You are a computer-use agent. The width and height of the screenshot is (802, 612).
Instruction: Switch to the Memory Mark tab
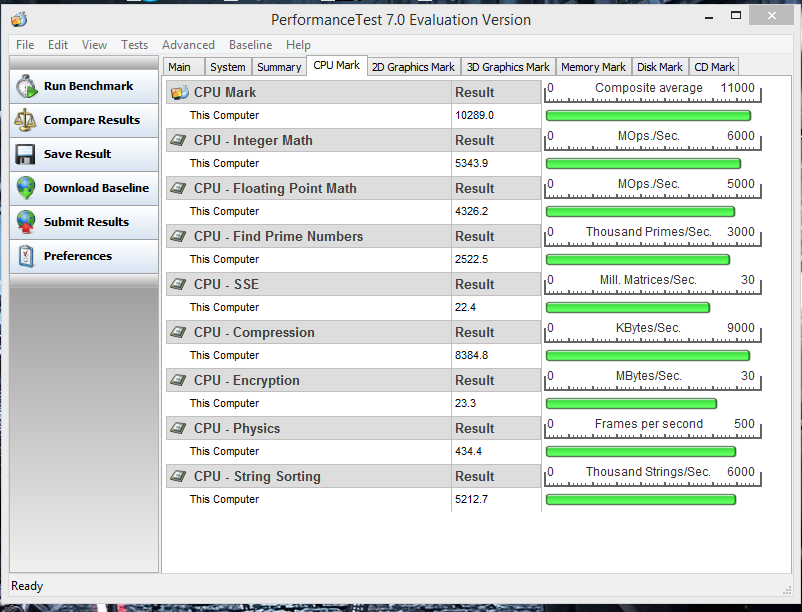coord(593,67)
